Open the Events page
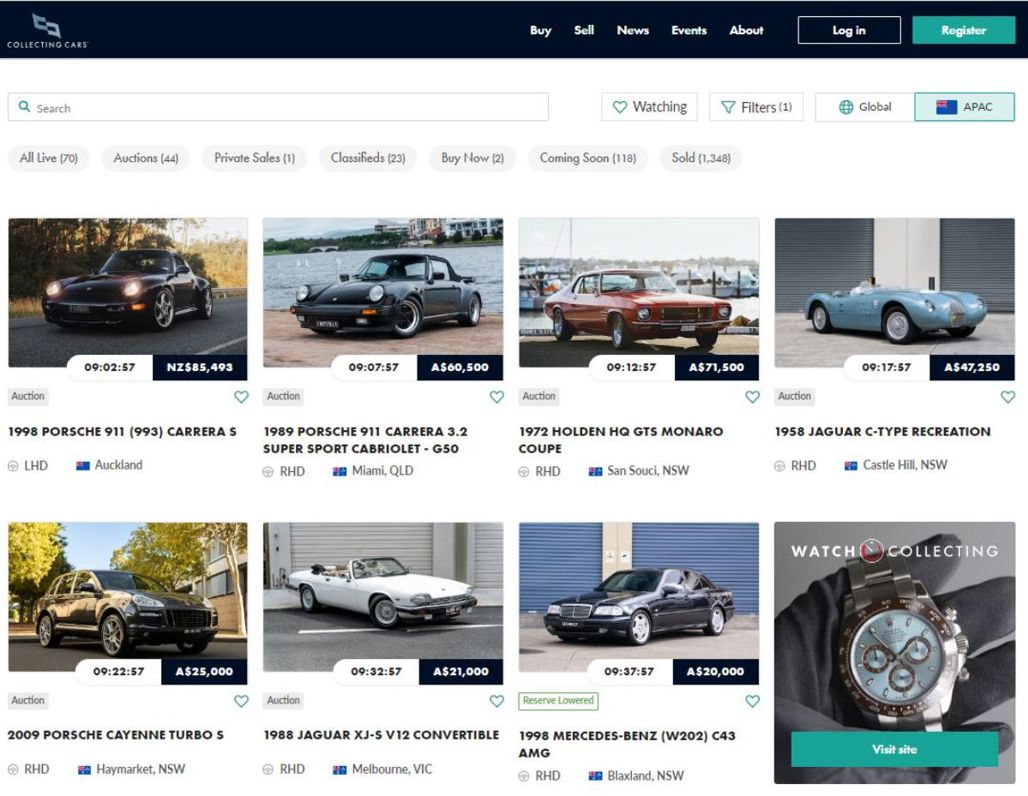Image resolution: width=1028 pixels, height=796 pixels. coord(688,30)
